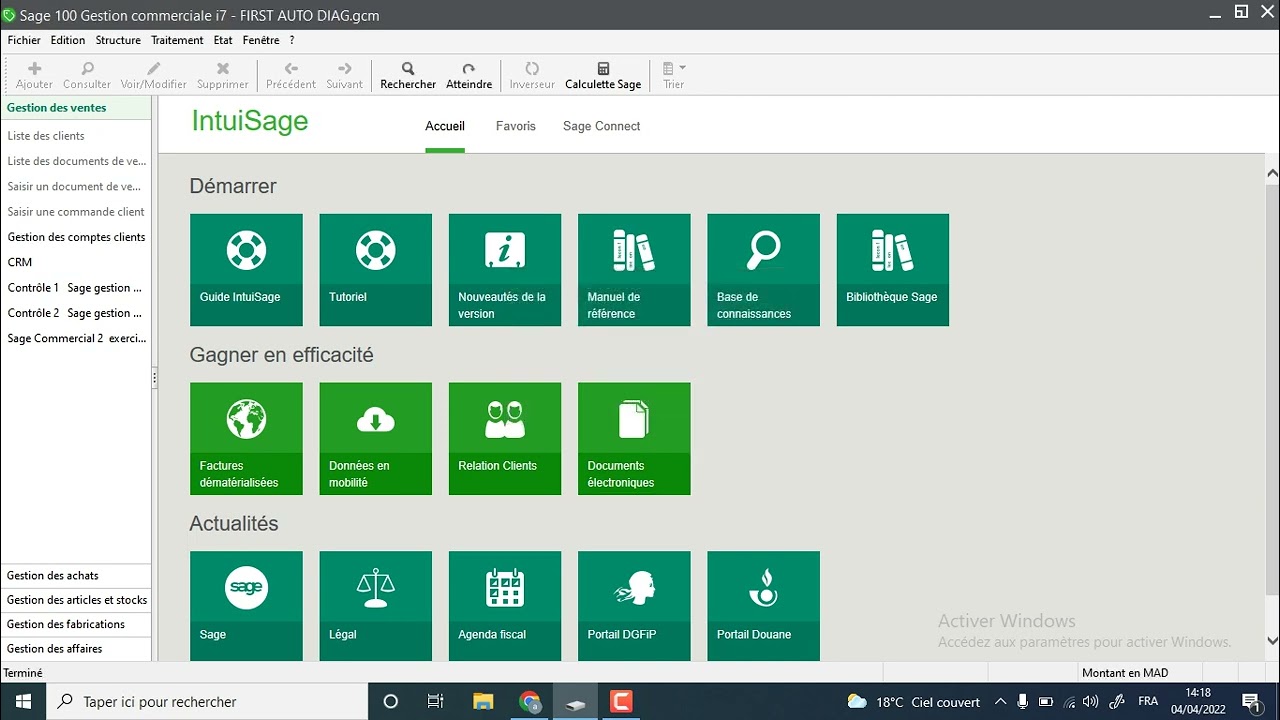
Task: Open the Bibliothèque Sage tile
Action: 893,270
